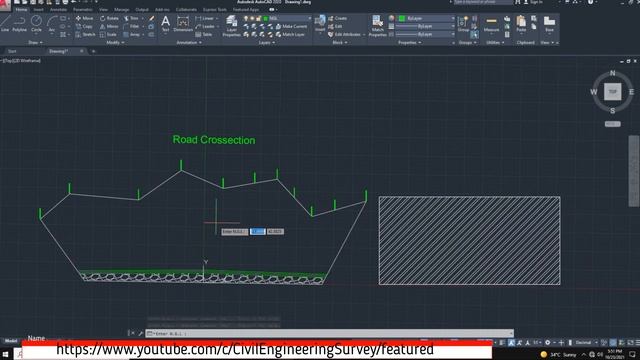
Task: Select the Polyline tool
Action: (19, 23)
